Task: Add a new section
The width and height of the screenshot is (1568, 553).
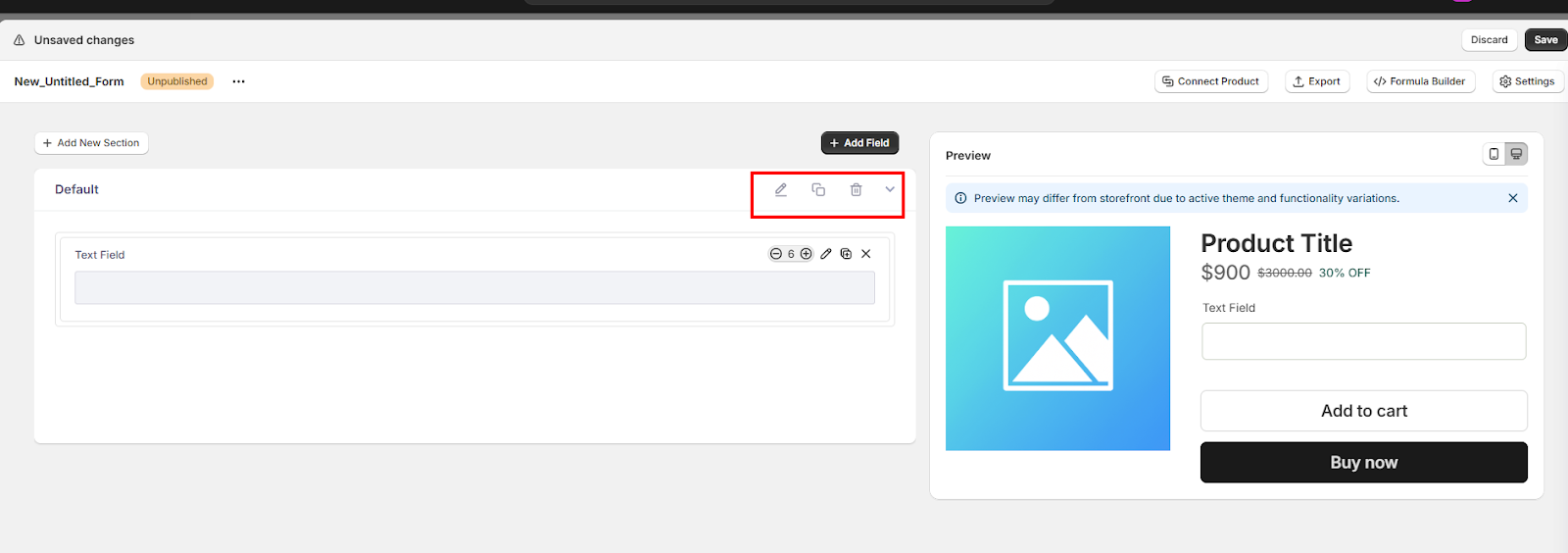Action: coord(91,143)
